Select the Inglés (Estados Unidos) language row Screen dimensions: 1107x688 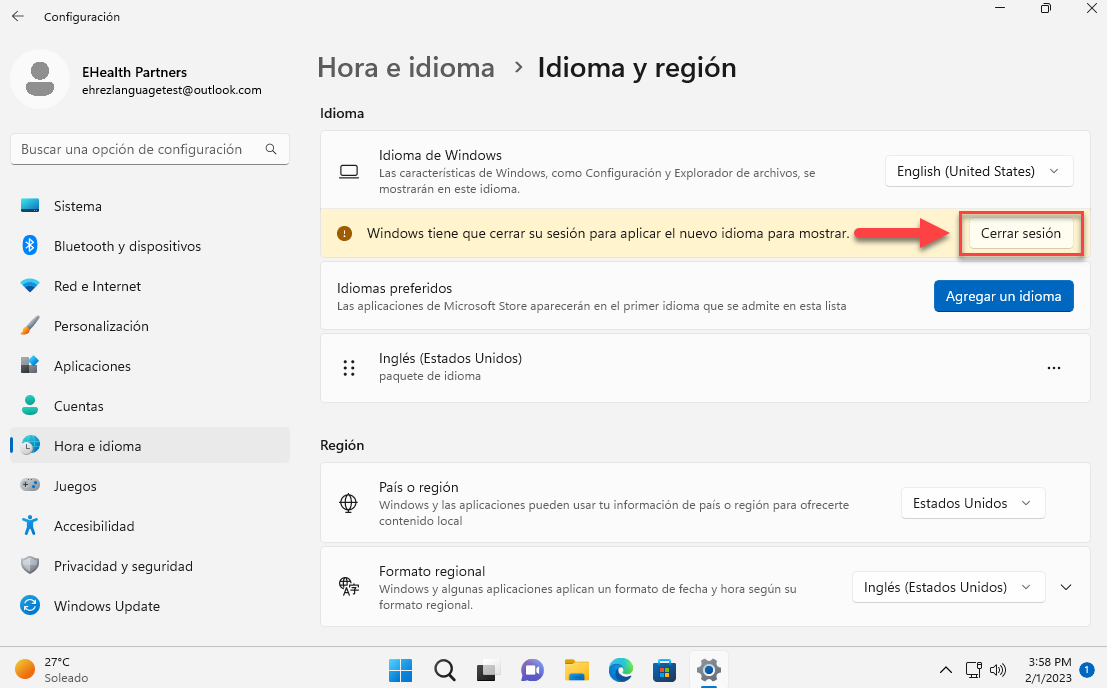click(705, 368)
